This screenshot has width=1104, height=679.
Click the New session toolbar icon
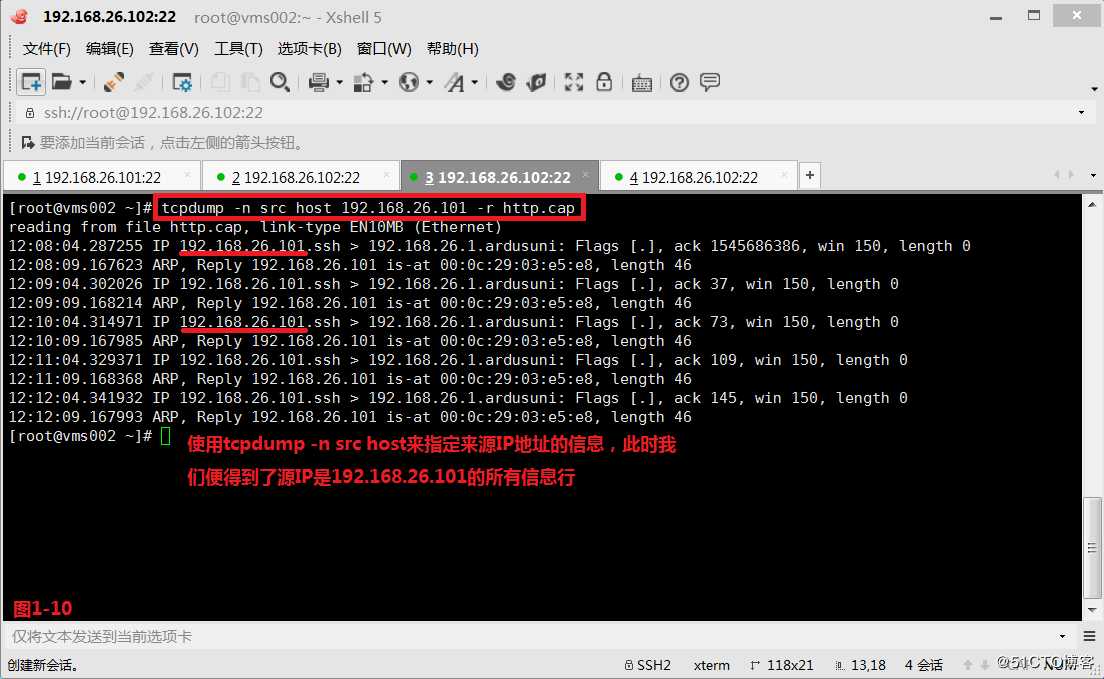[x=31, y=82]
